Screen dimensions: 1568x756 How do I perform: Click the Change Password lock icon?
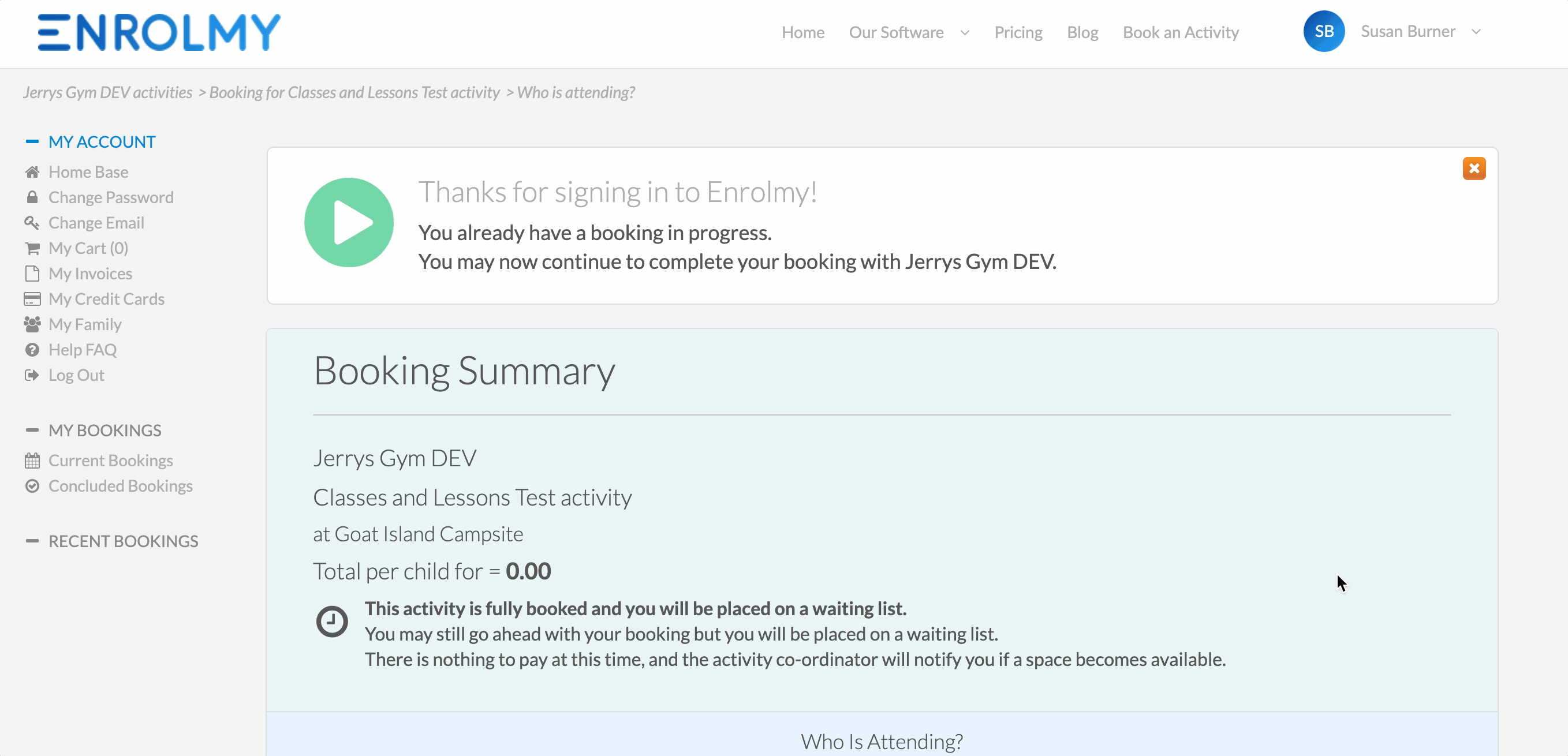pyautogui.click(x=32, y=197)
